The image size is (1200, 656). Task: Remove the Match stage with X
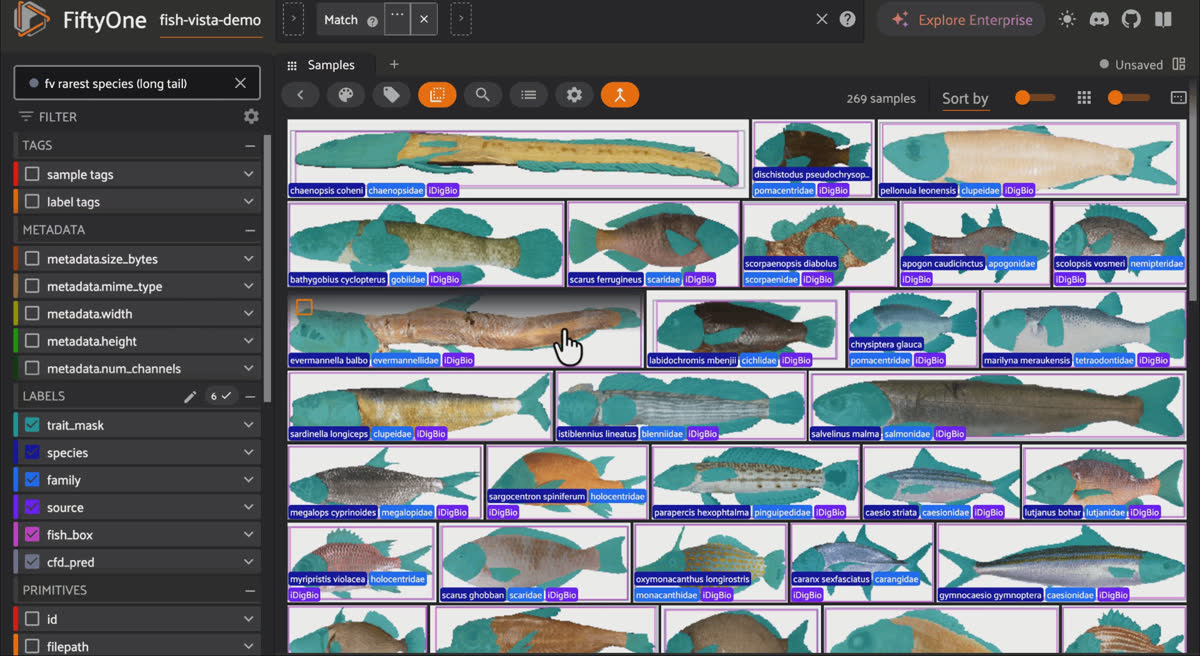[424, 19]
